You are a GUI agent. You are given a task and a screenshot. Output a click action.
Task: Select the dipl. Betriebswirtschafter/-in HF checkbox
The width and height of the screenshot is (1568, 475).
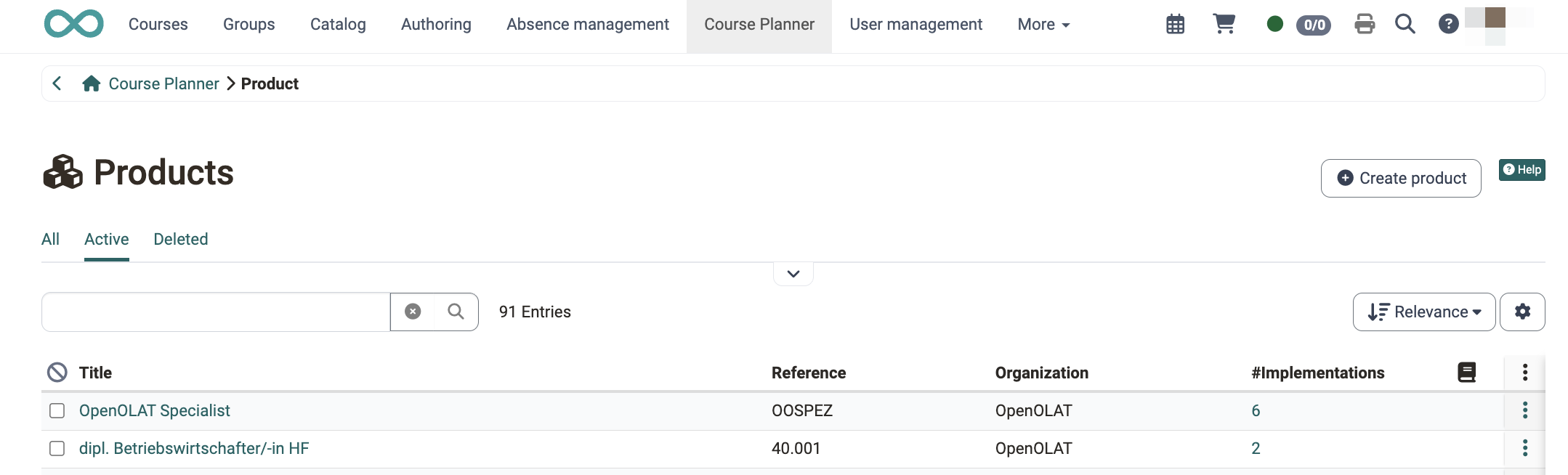[57, 448]
